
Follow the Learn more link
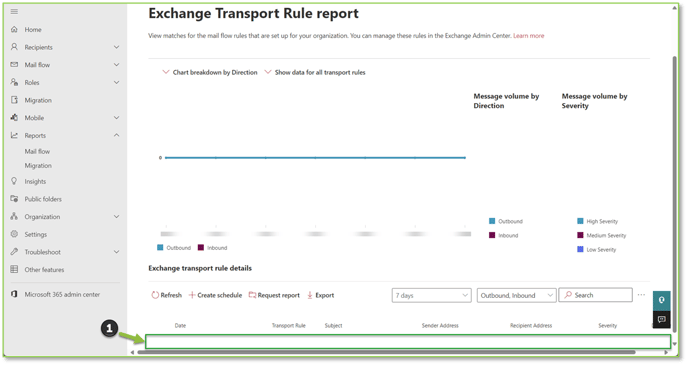tap(528, 36)
